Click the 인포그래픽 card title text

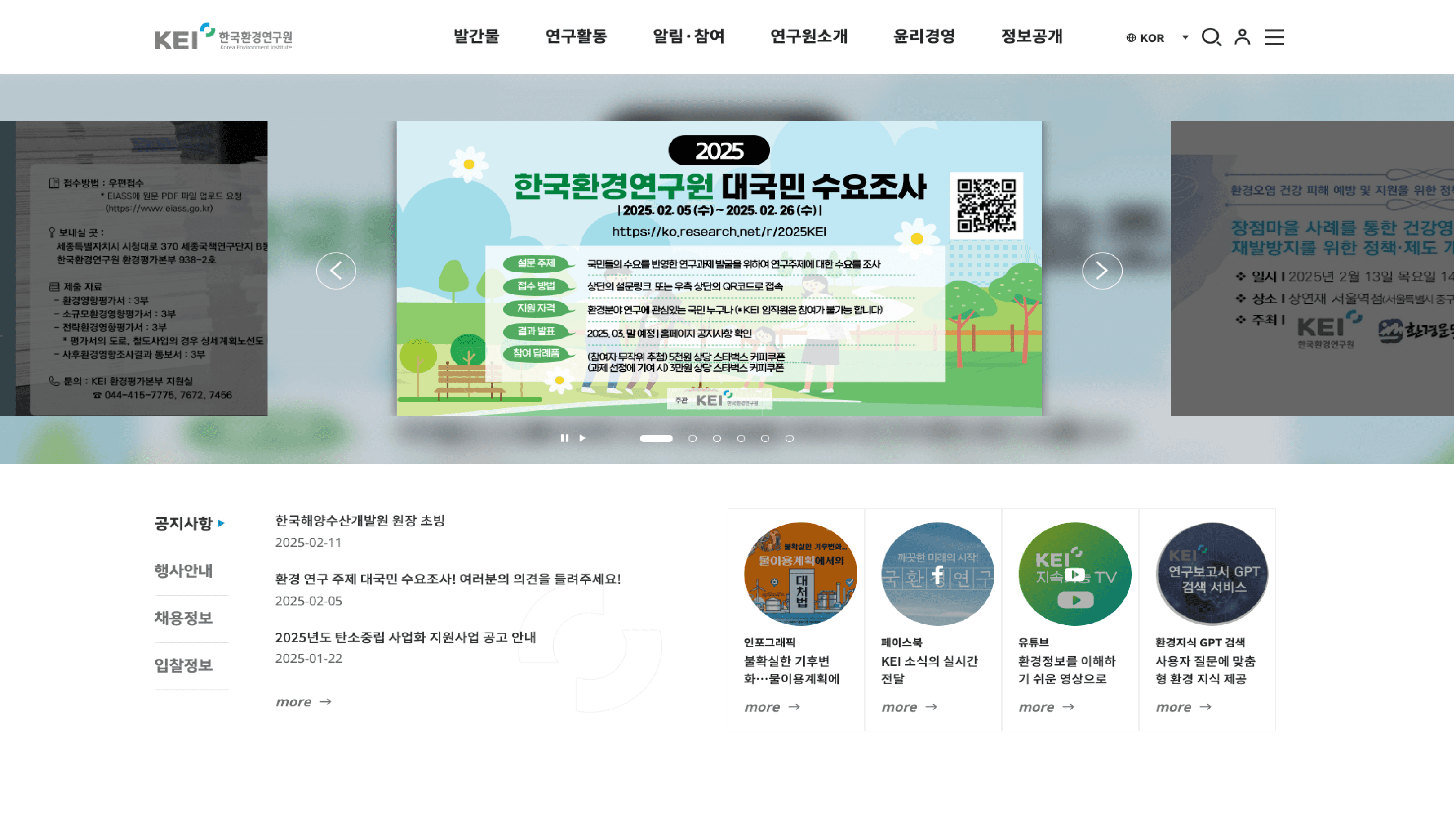769,643
